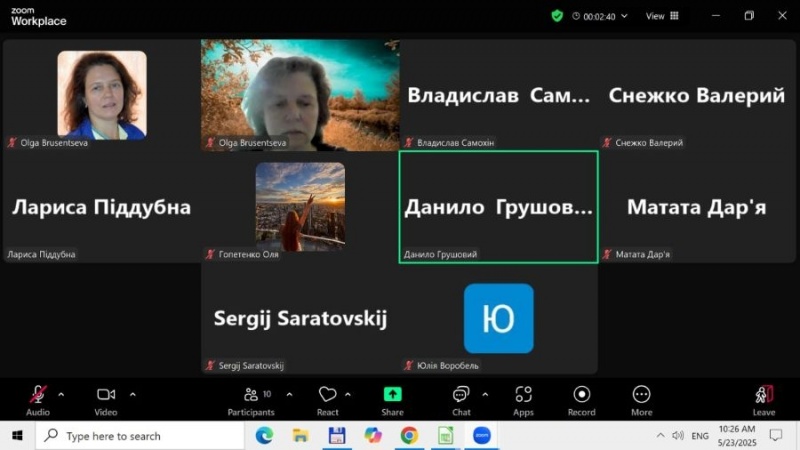Click the Лариса Піддубна name label

click(41, 254)
